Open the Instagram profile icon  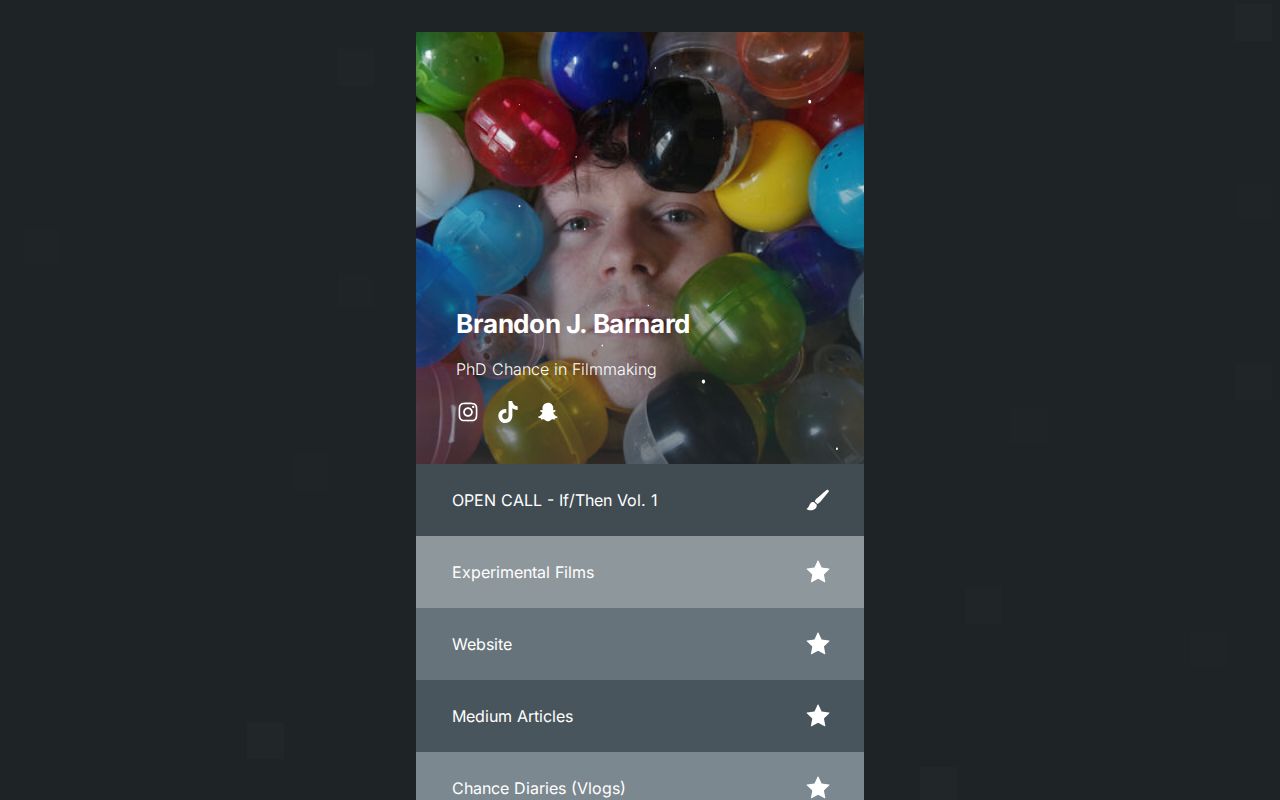468,412
